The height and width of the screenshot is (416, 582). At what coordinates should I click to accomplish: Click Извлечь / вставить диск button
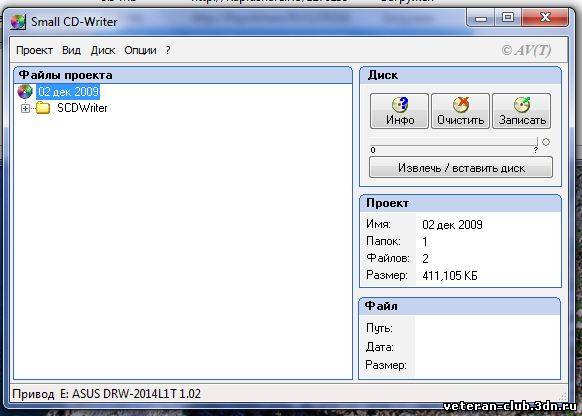pyautogui.click(x=461, y=167)
